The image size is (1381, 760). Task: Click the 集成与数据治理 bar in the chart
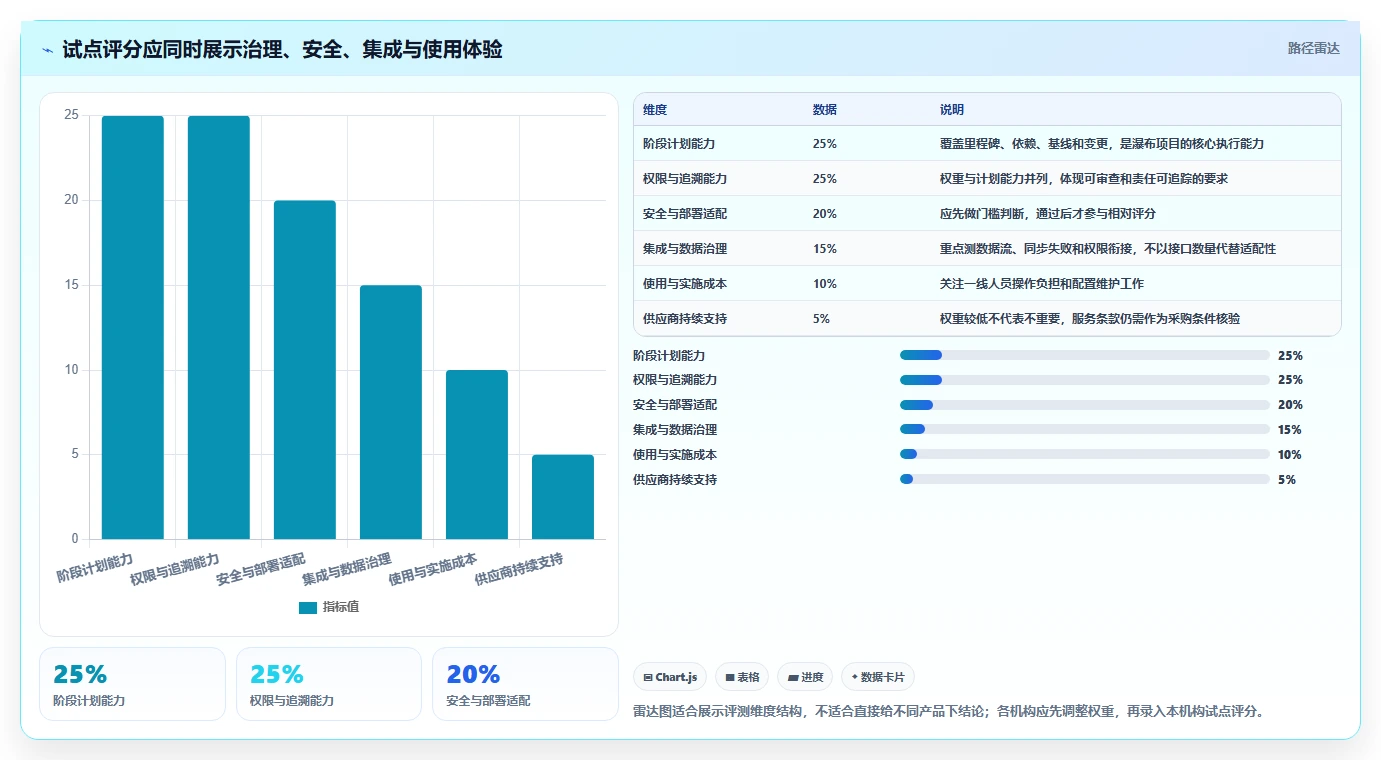(391, 412)
